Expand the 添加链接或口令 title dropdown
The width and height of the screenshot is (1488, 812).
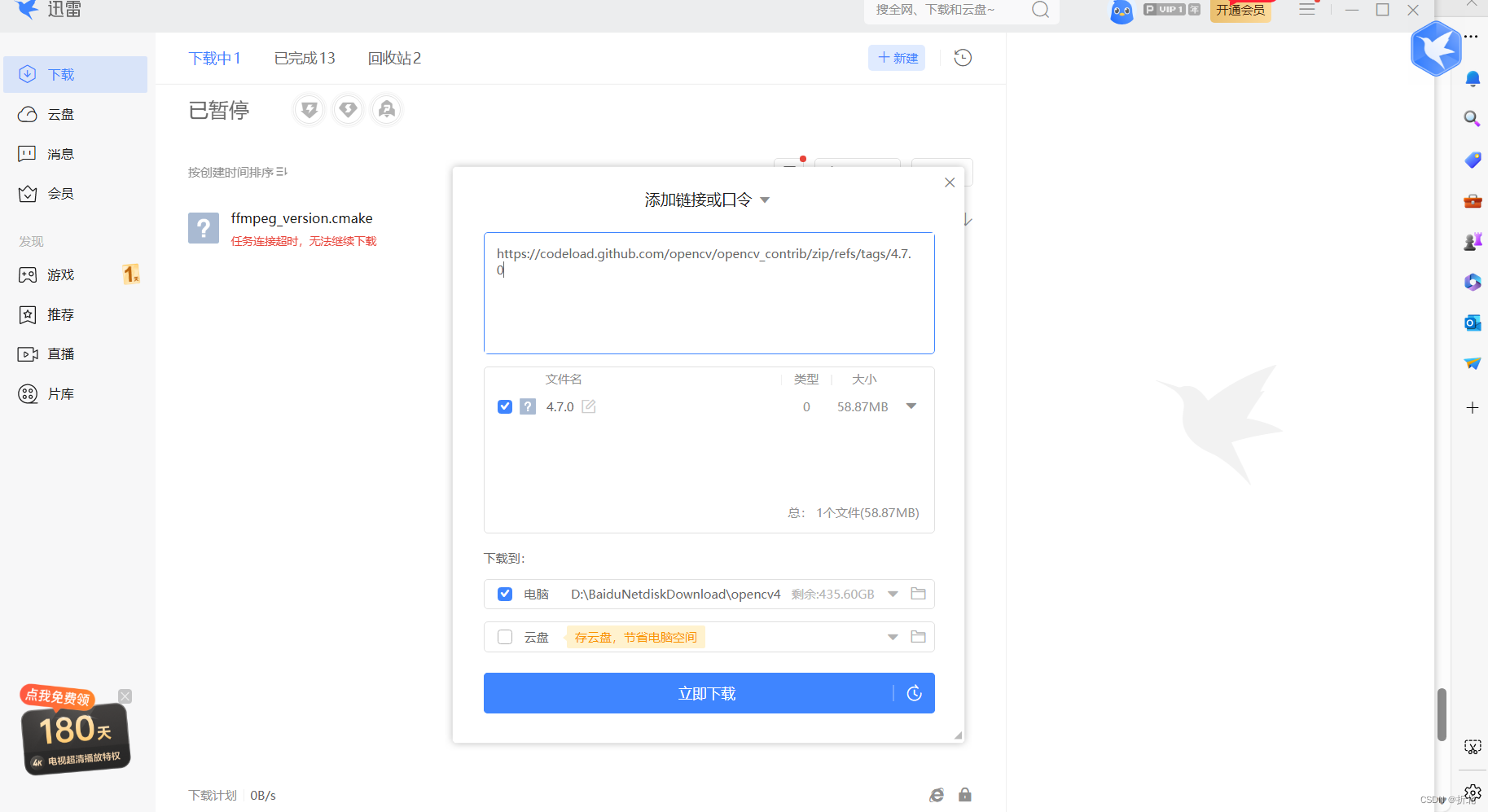click(x=765, y=200)
